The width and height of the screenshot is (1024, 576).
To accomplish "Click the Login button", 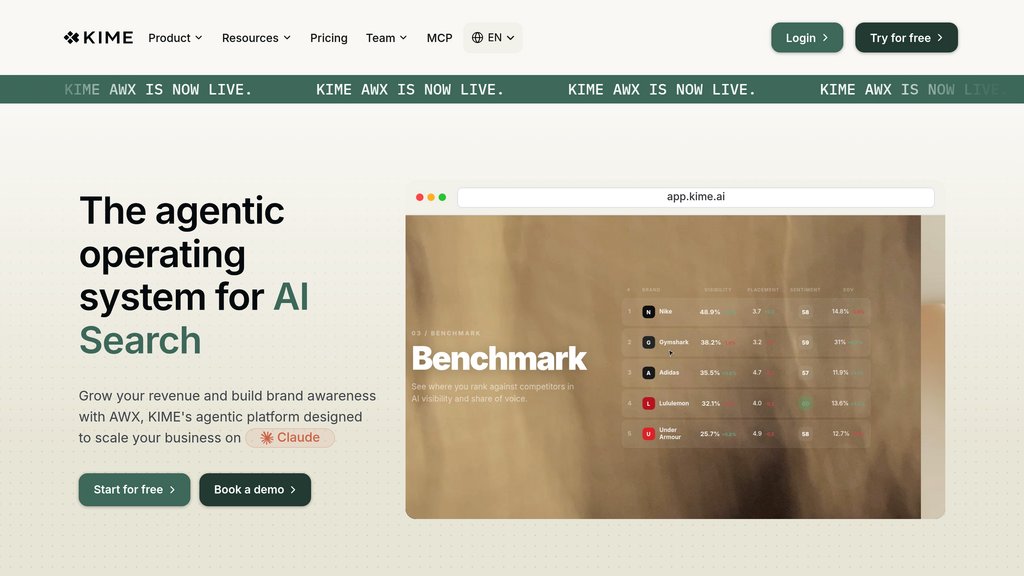I will tap(807, 38).
